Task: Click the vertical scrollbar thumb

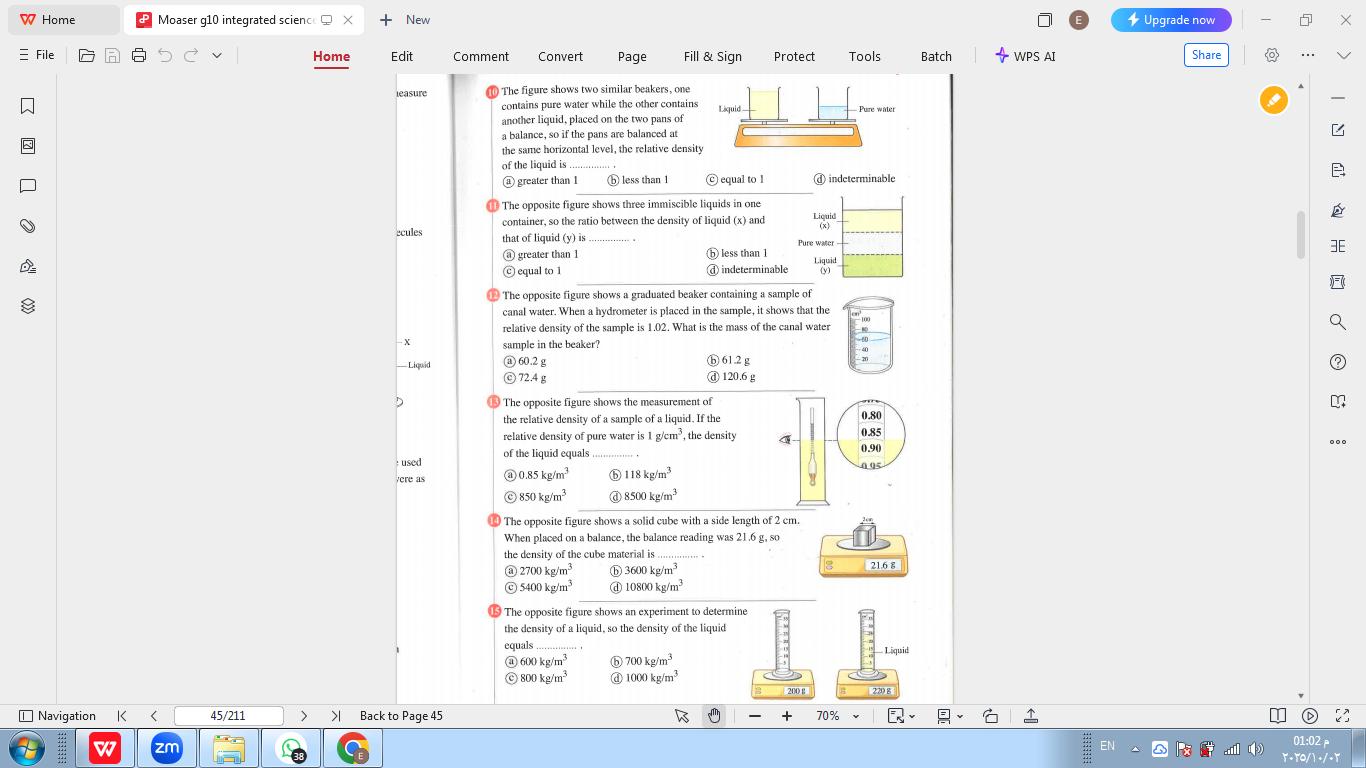Action: tap(1301, 234)
